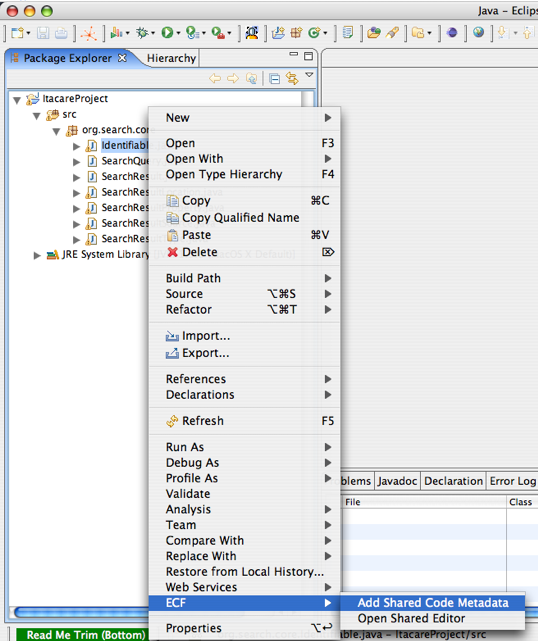538x641 pixels.
Task: Choose Run As in the context menu
Action: pos(244,447)
